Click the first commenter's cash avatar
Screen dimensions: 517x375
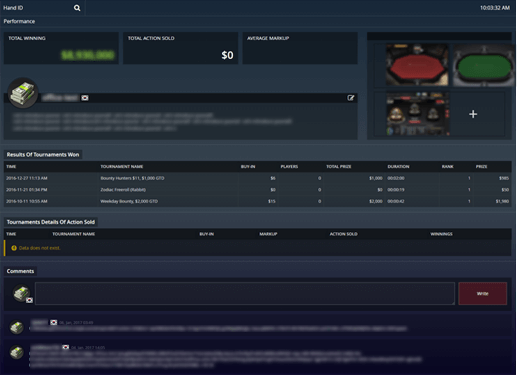[16, 327]
